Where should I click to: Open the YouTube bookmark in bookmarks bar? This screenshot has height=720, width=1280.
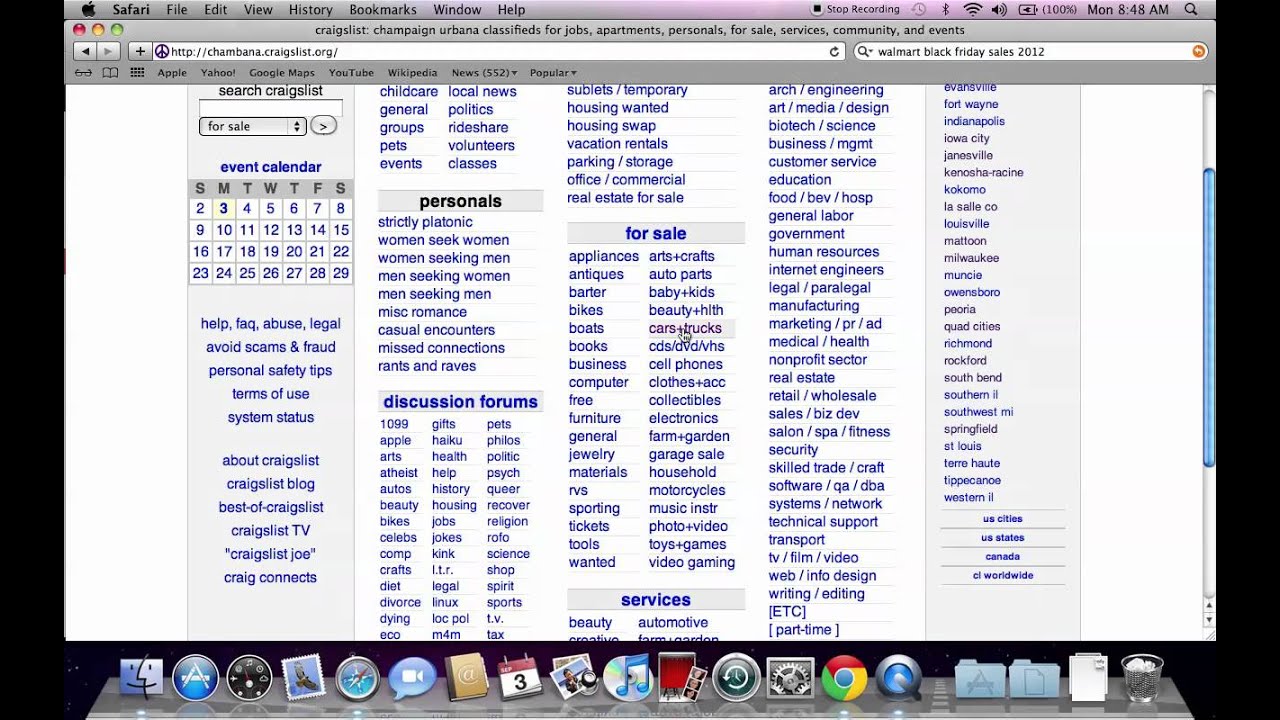click(x=351, y=72)
